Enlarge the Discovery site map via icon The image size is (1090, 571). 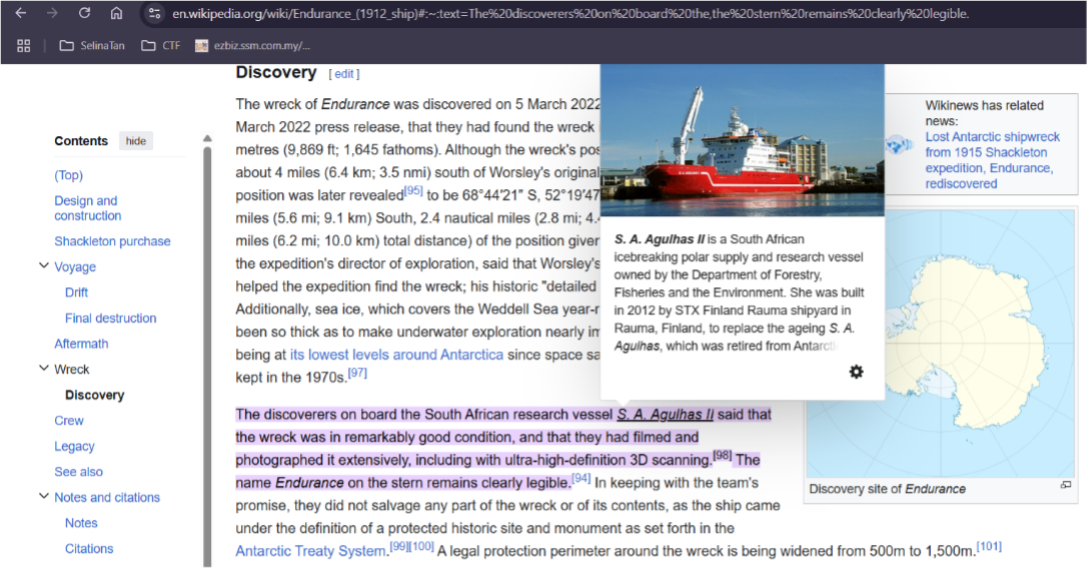(x=1066, y=485)
